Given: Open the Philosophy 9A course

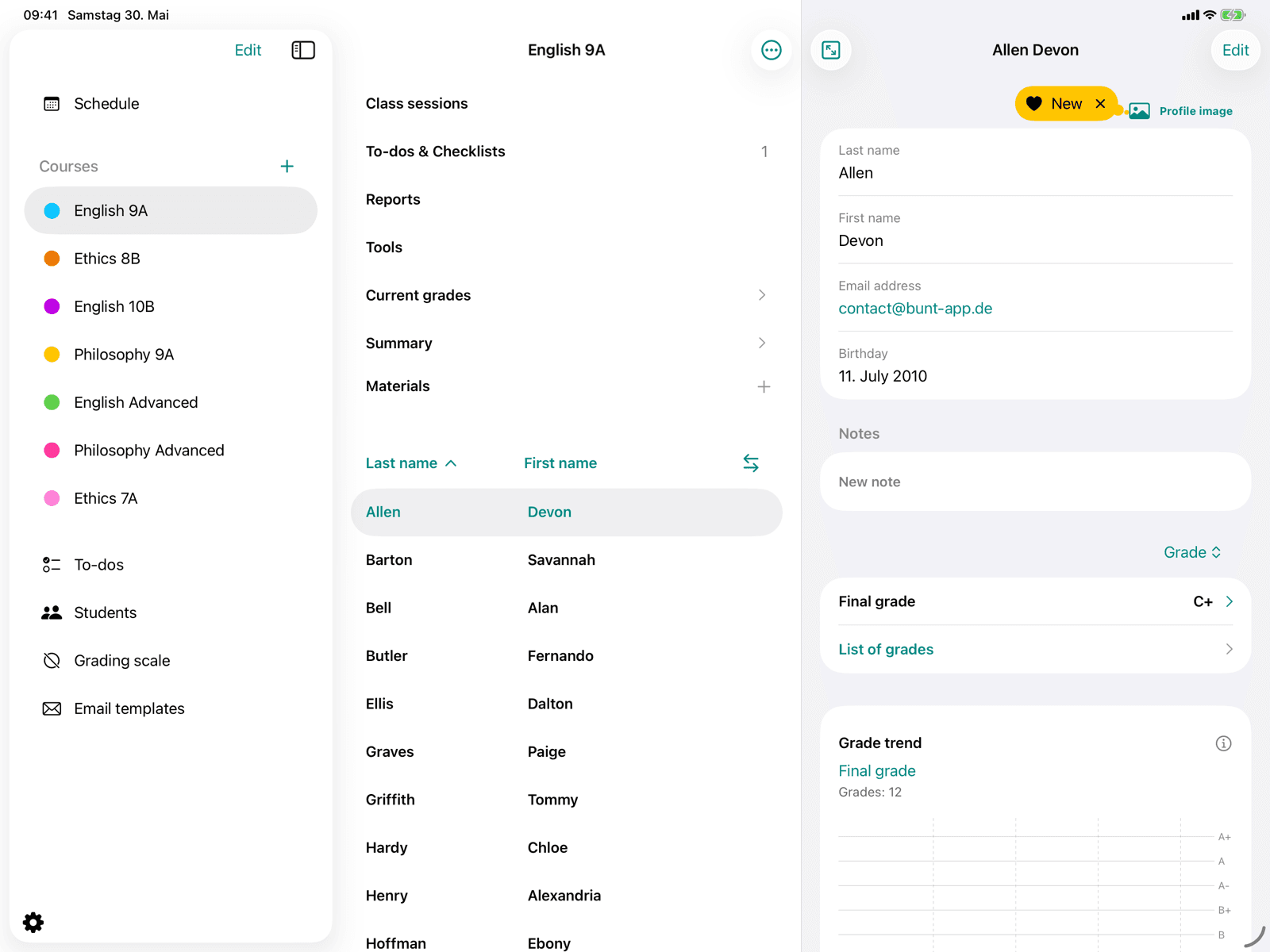Looking at the screenshot, I should pos(171,355).
